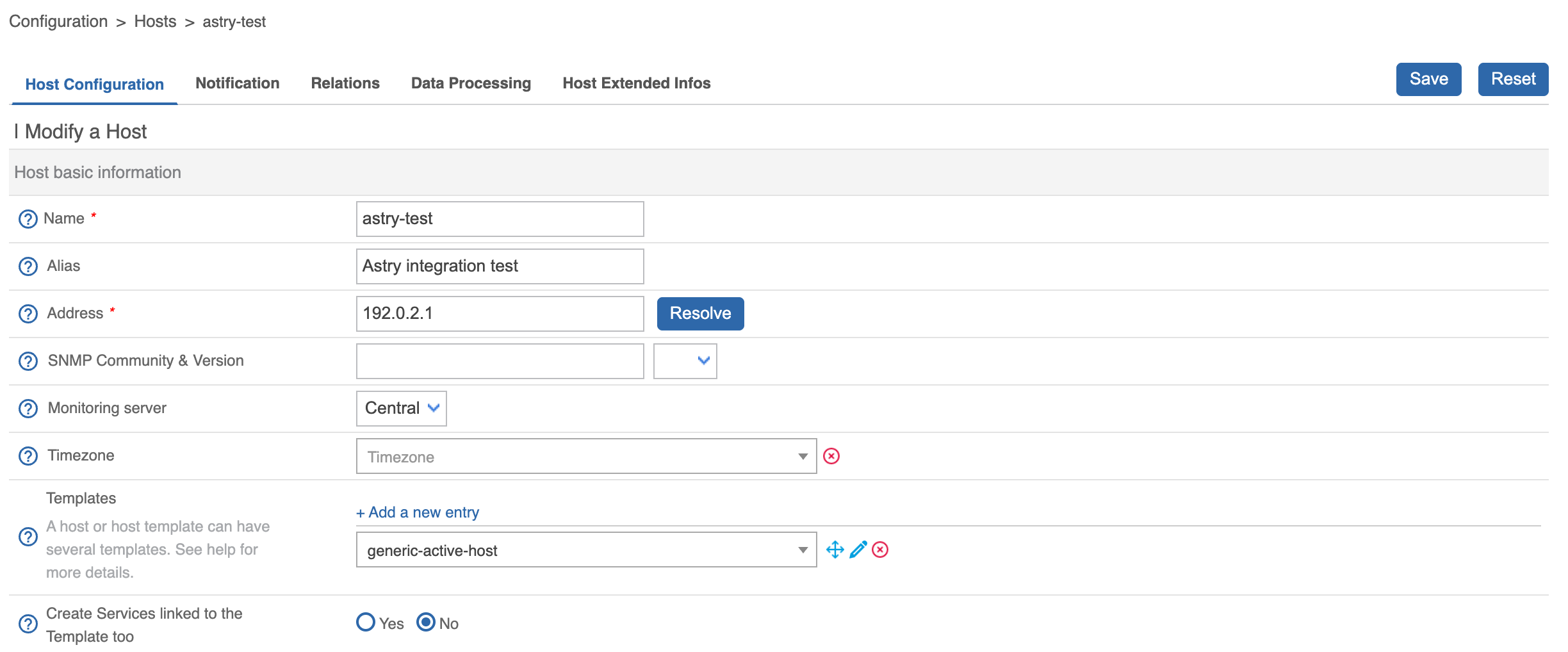
Task: Open help icon for Alias field
Action: (28, 266)
